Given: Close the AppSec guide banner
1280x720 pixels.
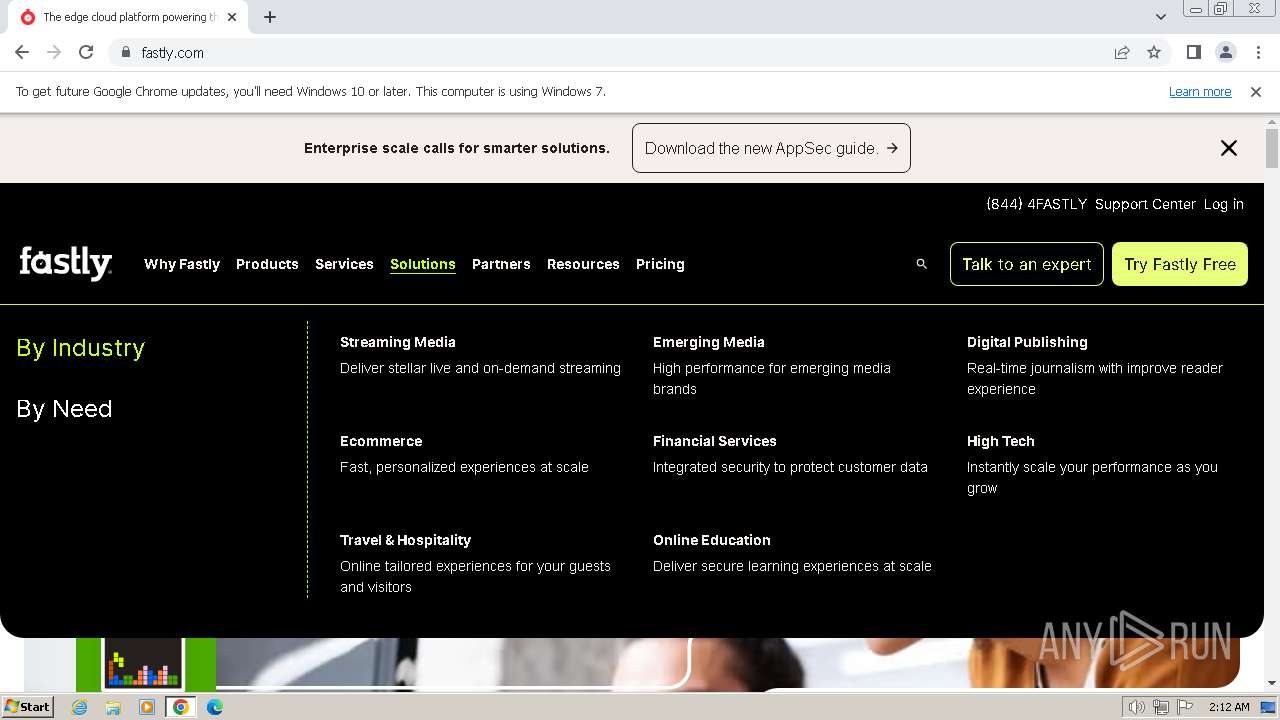Looking at the screenshot, I should tap(1229, 148).
